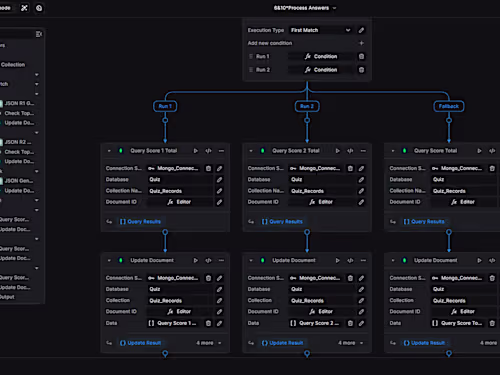Select the Run 1 branch label
This screenshot has height=375, width=500.
[x=165, y=106]
